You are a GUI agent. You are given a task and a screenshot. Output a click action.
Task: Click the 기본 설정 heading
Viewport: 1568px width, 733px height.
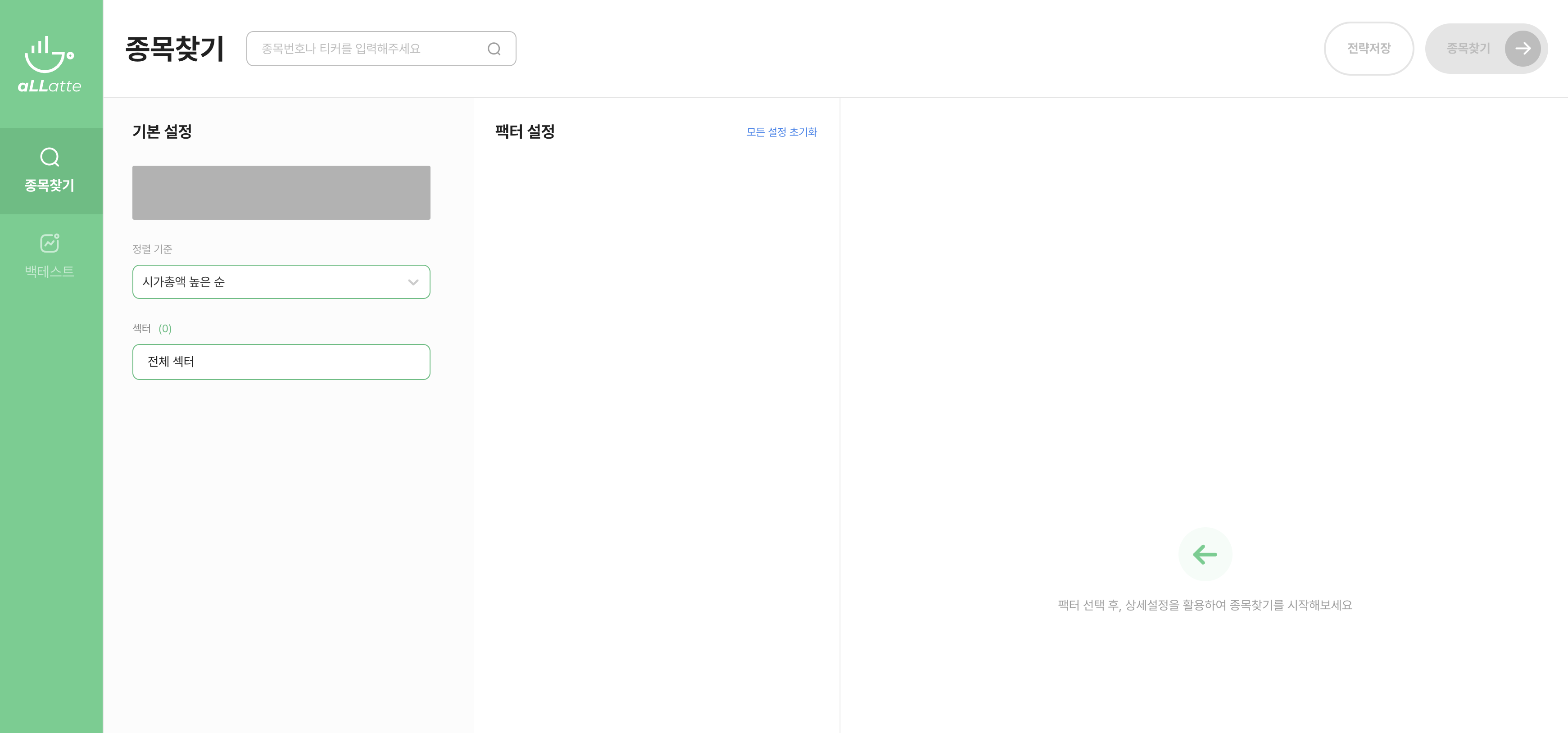(x=162, y=131)
